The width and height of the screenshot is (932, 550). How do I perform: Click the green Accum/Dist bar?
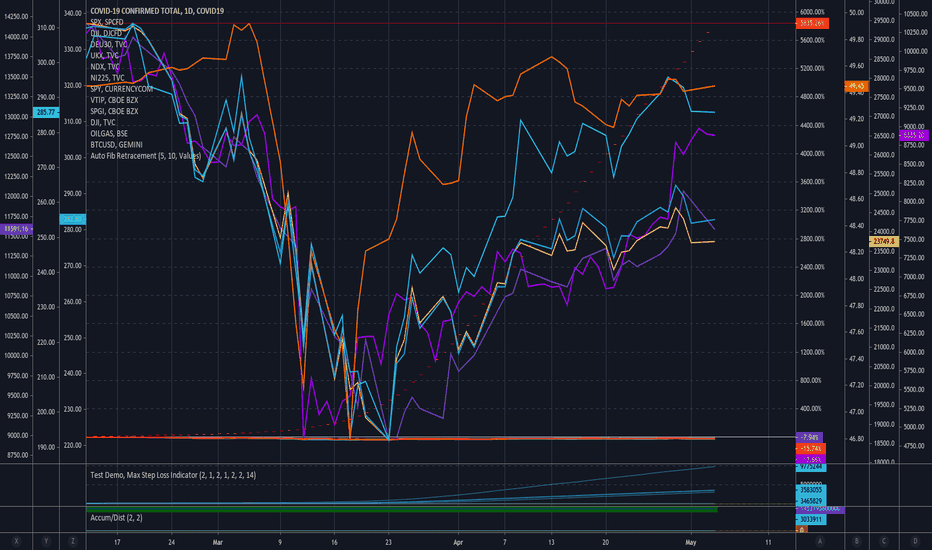click(x=402, y=510)
